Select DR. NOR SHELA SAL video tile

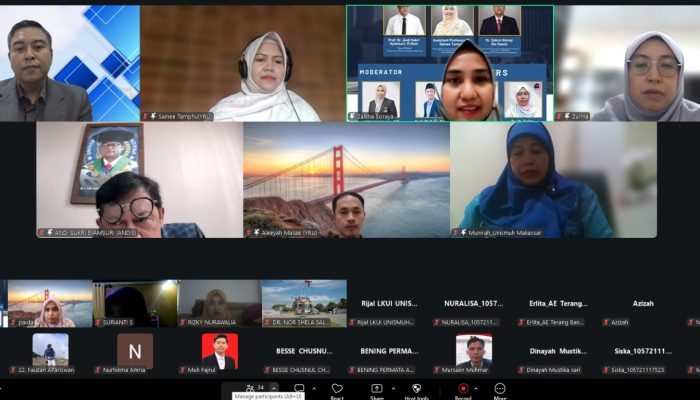pos(304,304)
